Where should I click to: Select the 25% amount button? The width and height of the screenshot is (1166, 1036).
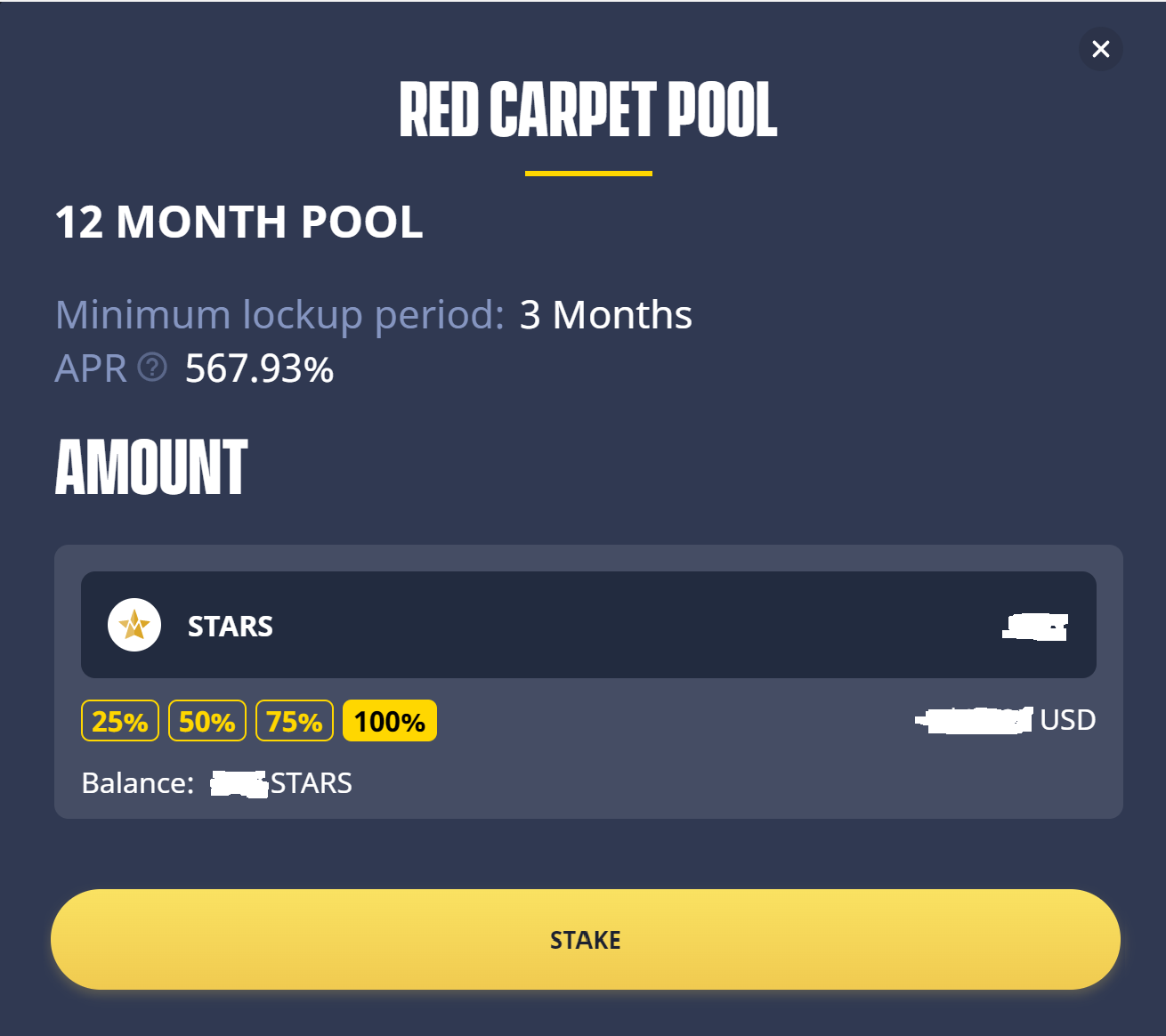tap(120, 721)
